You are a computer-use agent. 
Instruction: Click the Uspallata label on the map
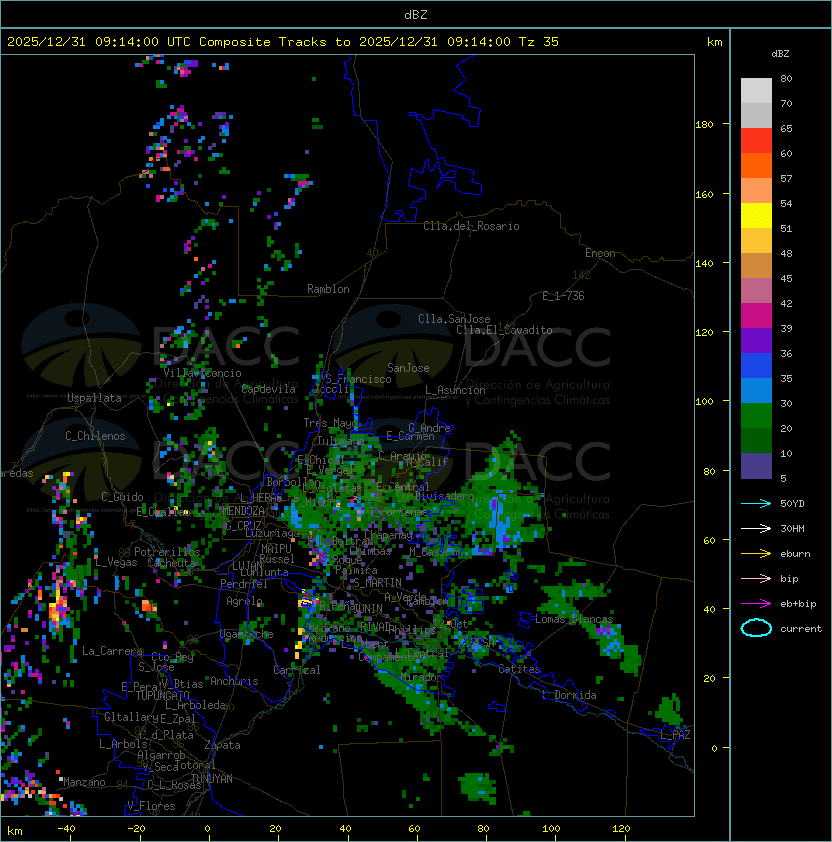click(x=94, y=398)
